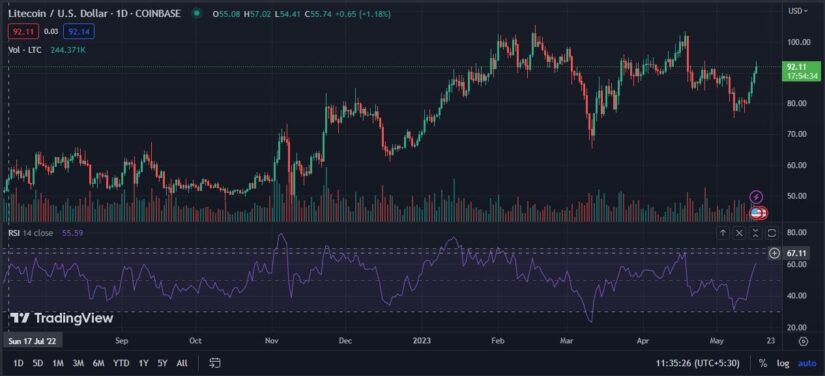The width and height of the screenshot is (825, 376).
Task: Select the 1D time range
Action: (18, 363)
